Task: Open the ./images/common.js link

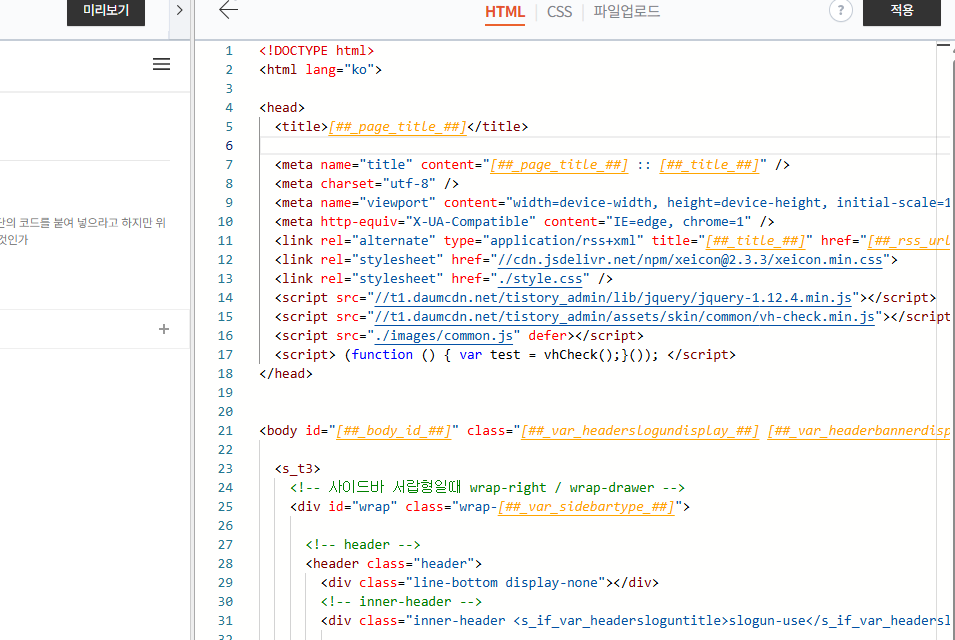Action: (x=443, y=336)
